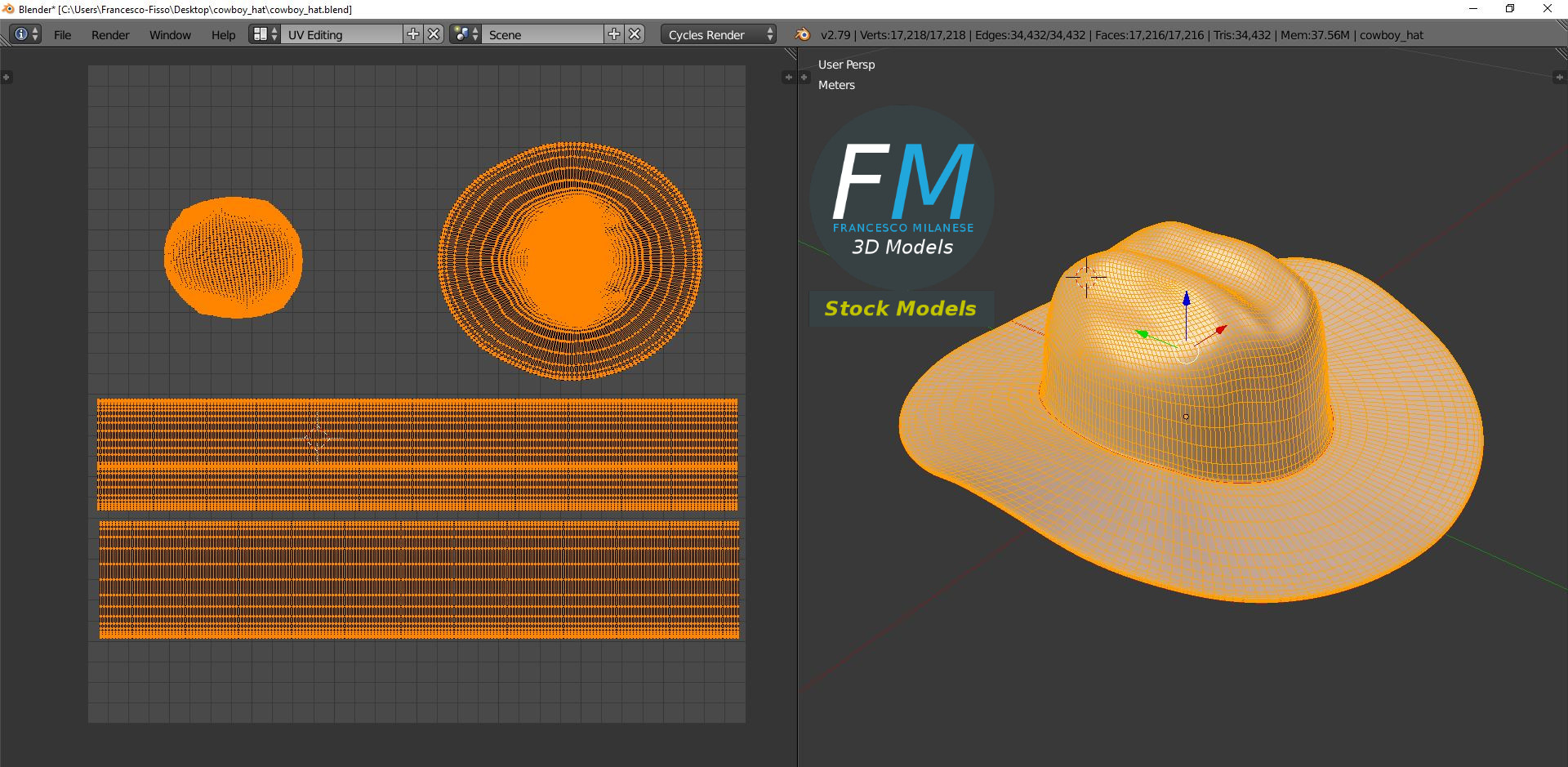The height and width of the screenshot is (767, 1568).
Task: Delete the current Scene
Action: (635, 34)
